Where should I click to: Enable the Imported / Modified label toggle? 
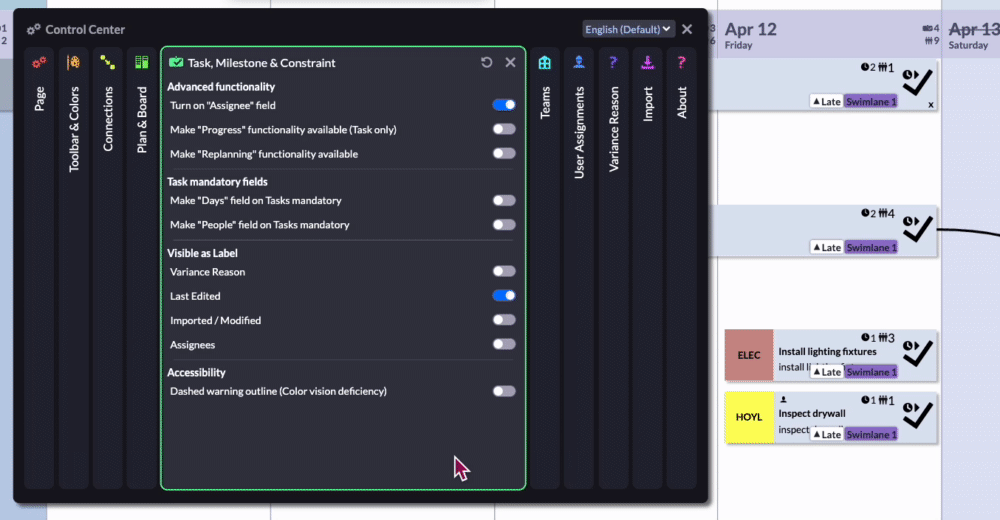click(504, 320)
